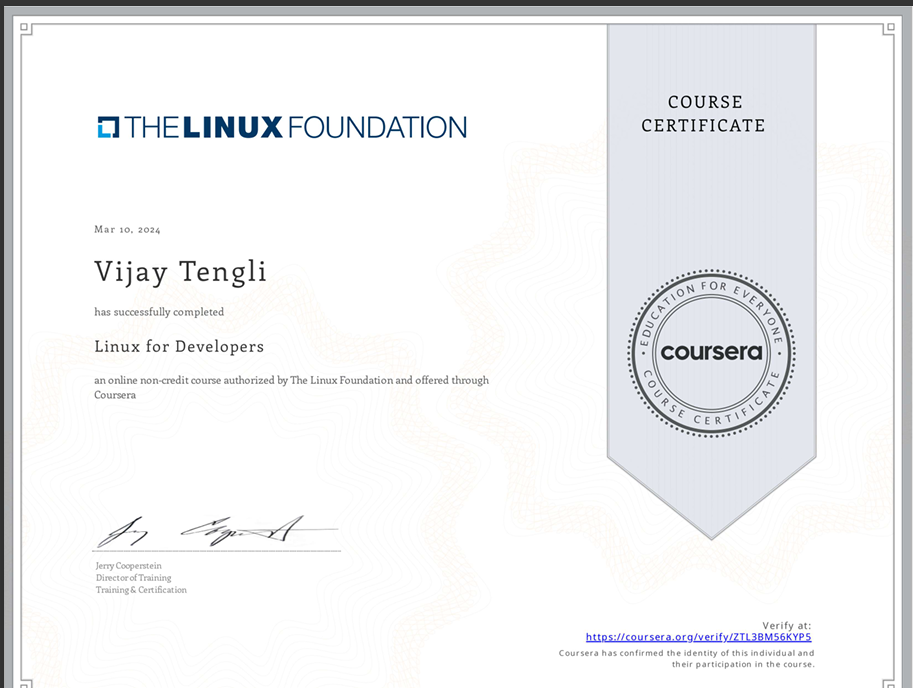Screen dimensions: 913x688
Task: Click the course title Linux for Developers
Action: tap(179, 347)
